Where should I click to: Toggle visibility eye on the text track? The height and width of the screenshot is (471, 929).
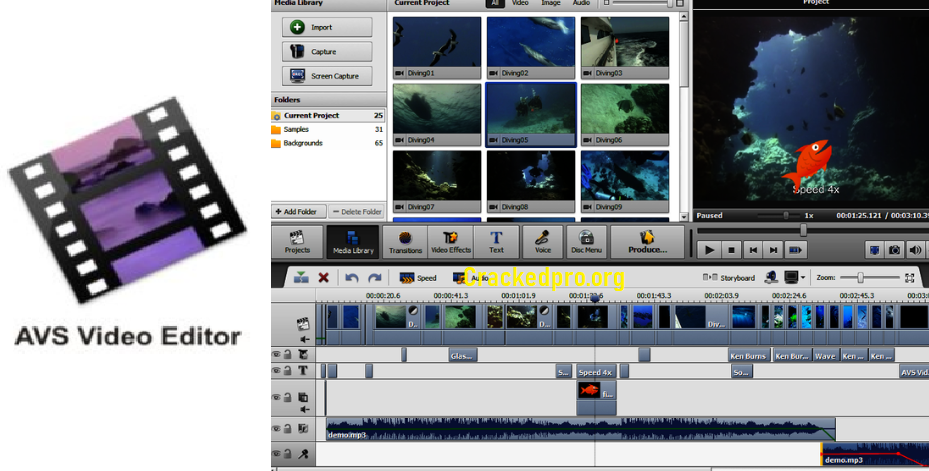tap(276, 370)
